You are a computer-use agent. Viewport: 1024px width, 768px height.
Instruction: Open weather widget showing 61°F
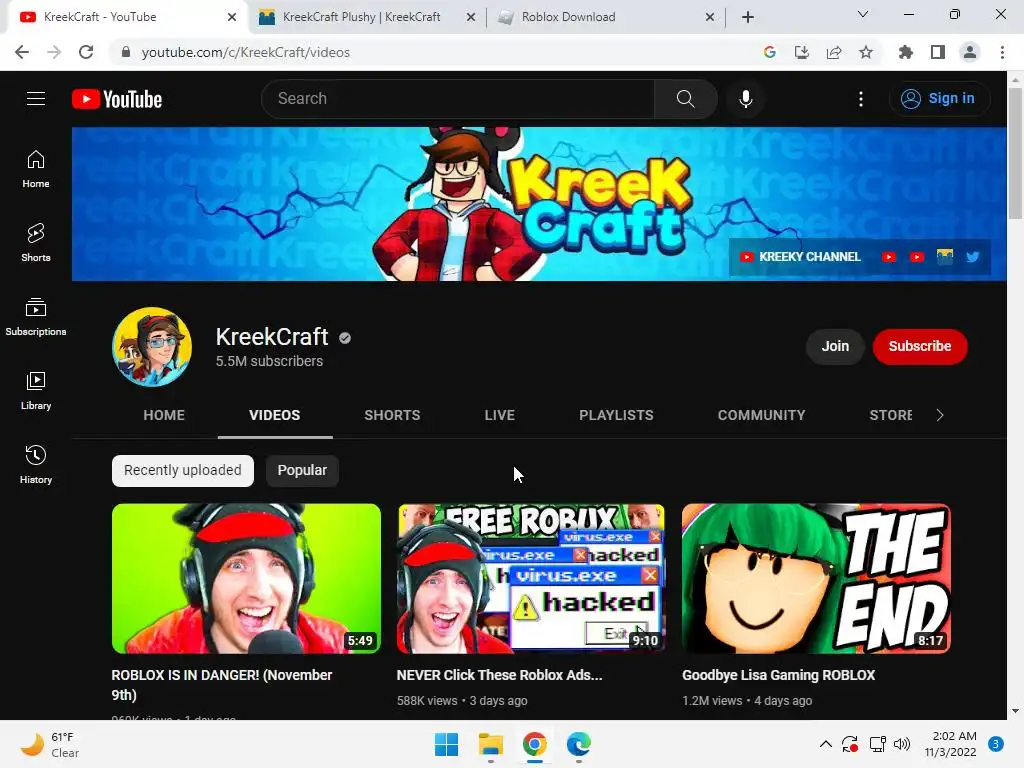coord(50,744)
